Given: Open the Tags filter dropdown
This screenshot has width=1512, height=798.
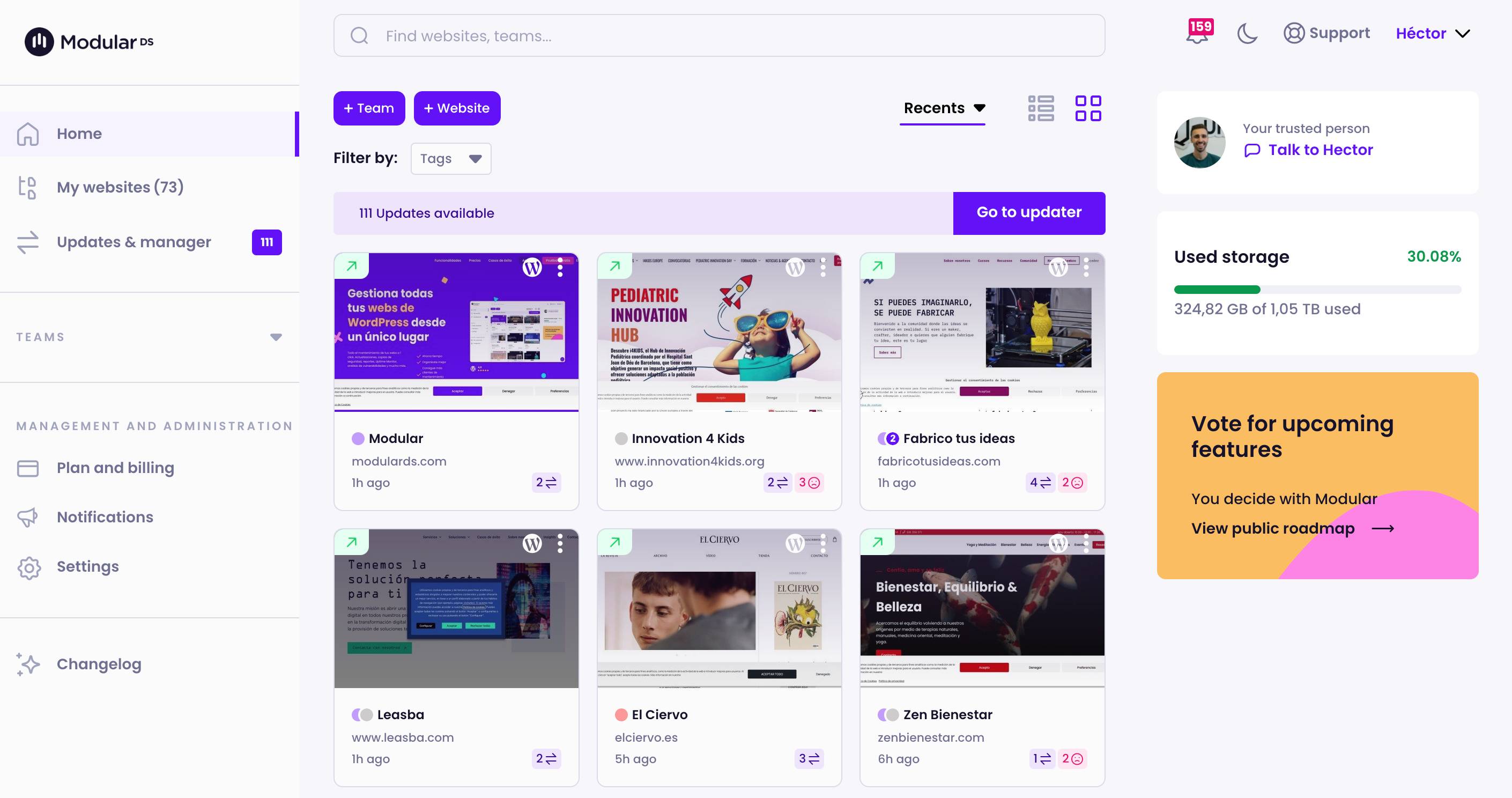Looking at the screenshot, I should click(x=450, y=158).
